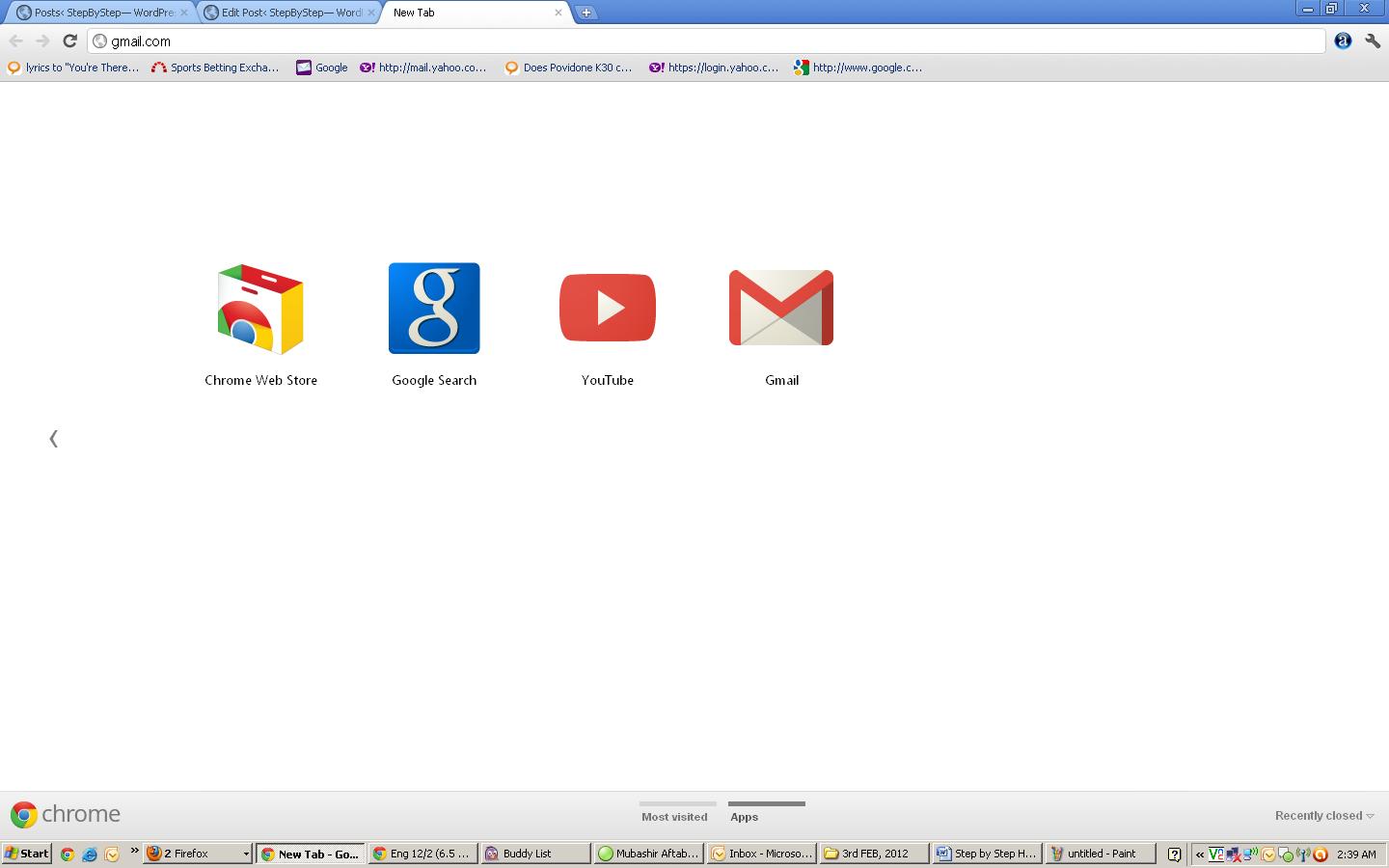Image resolution: width=1389 pixels, height=868 pixels.
Task: Reload the page with the refresh icon
Action: click(69, 41)
